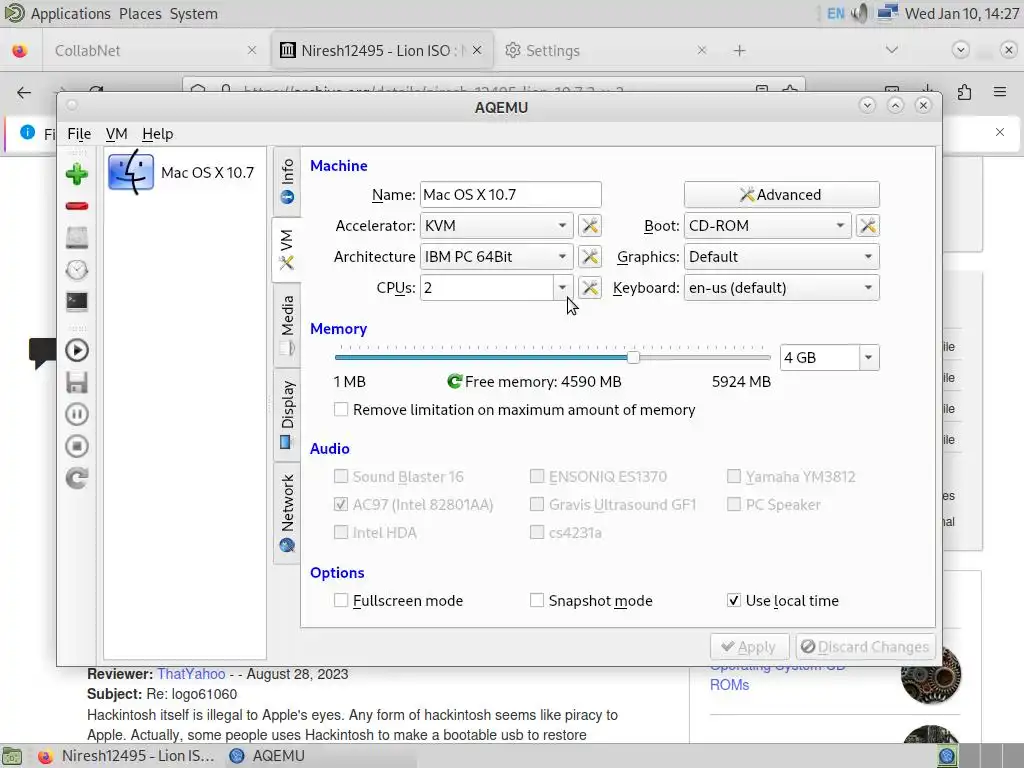This screenshot has height=768, width=1024.
Task: Click the network icon in system tray
Action: (x=887, y=13)
